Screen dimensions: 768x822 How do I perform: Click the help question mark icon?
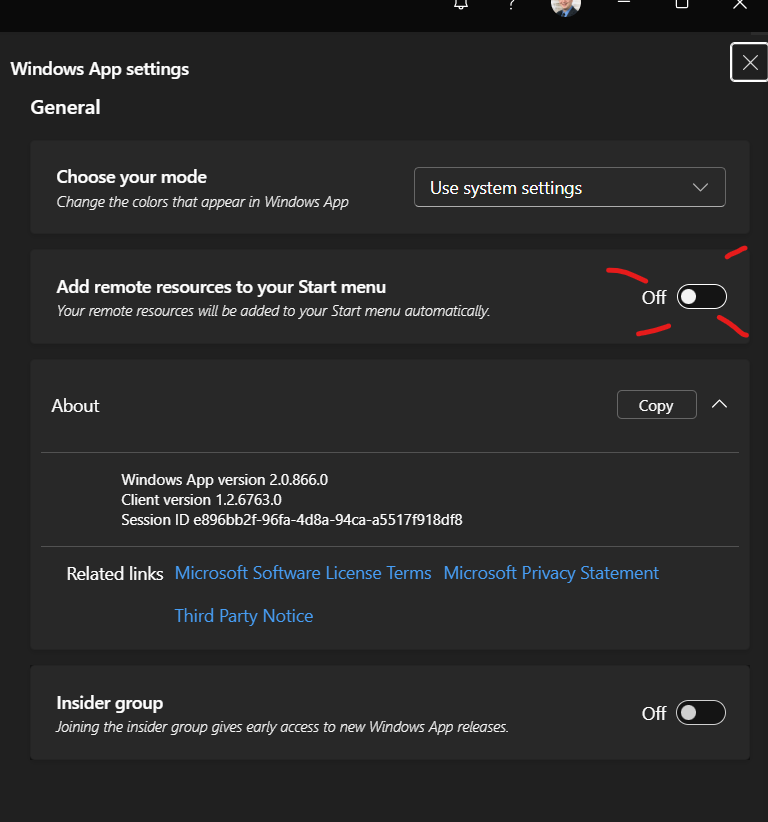click(x=511, y=5)
